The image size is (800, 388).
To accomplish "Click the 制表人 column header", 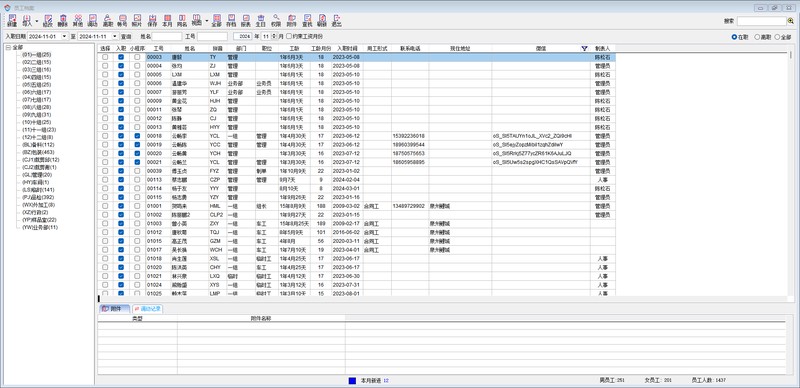I will click(x=603, y=48).
